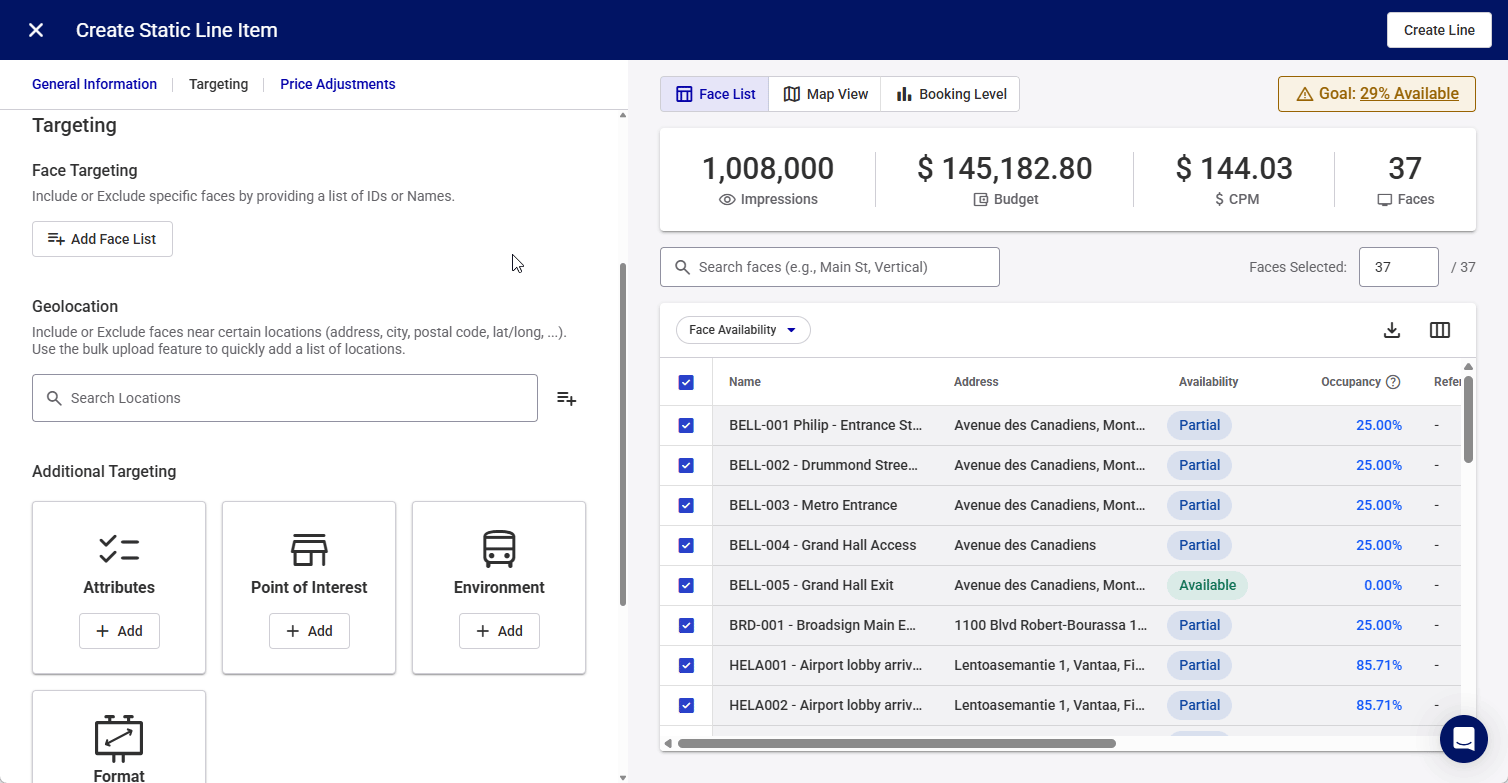The image size is (1508, 783).
Task: Click the Map View map icon
Action: (x=792, y=94)
